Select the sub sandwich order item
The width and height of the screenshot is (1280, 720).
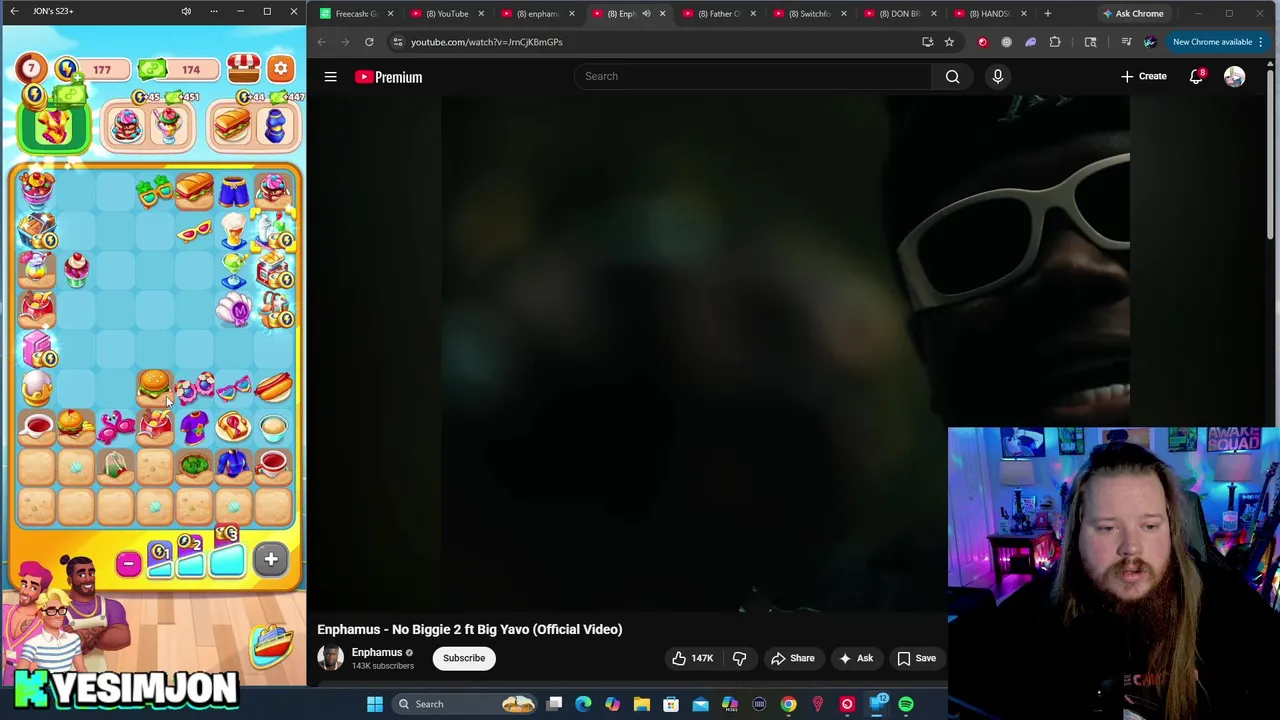pyautogui.click(x=232, y=127)
